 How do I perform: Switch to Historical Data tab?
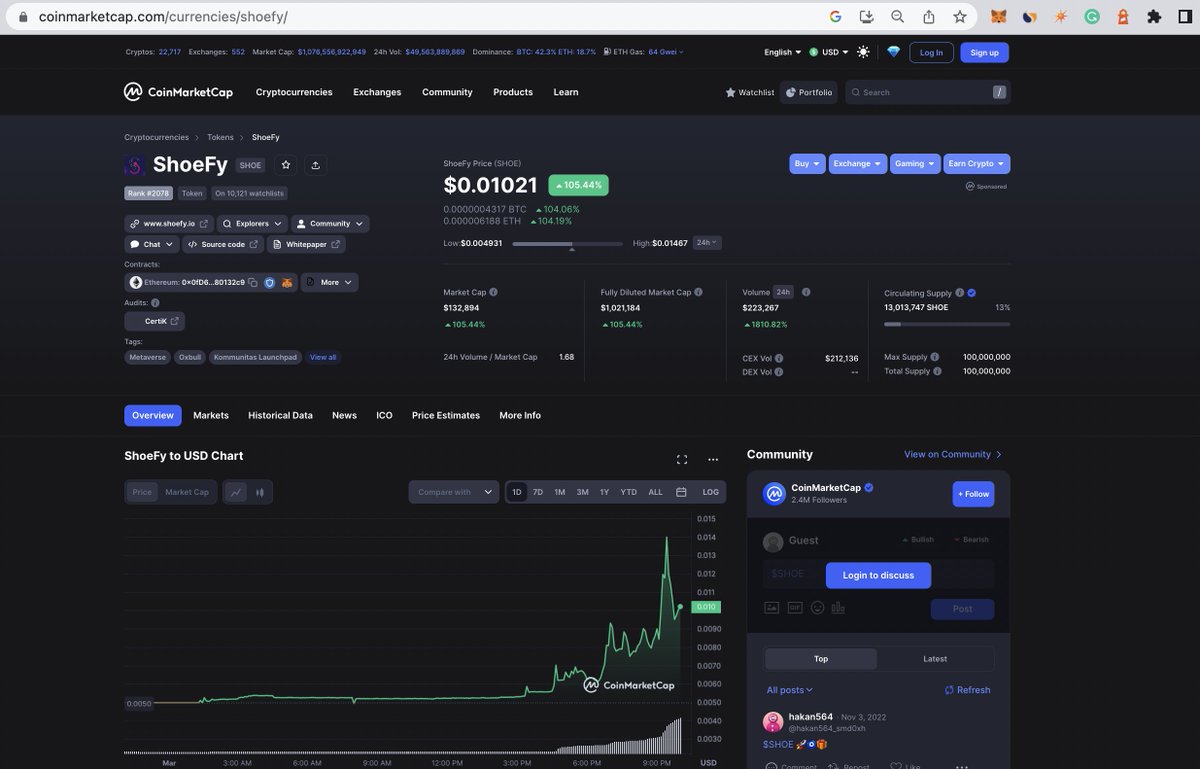(280, 415)
